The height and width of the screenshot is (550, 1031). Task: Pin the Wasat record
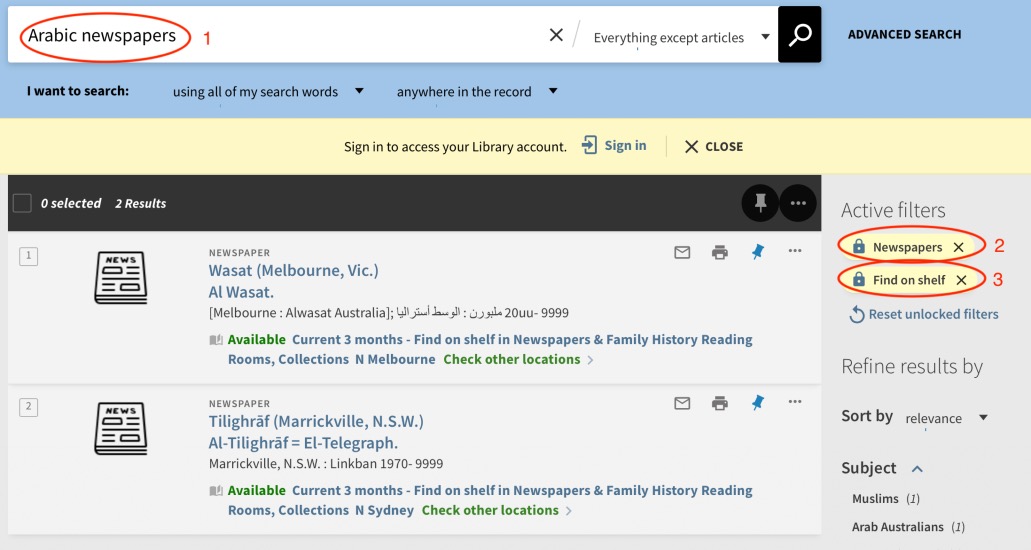[x=758, y=251]
